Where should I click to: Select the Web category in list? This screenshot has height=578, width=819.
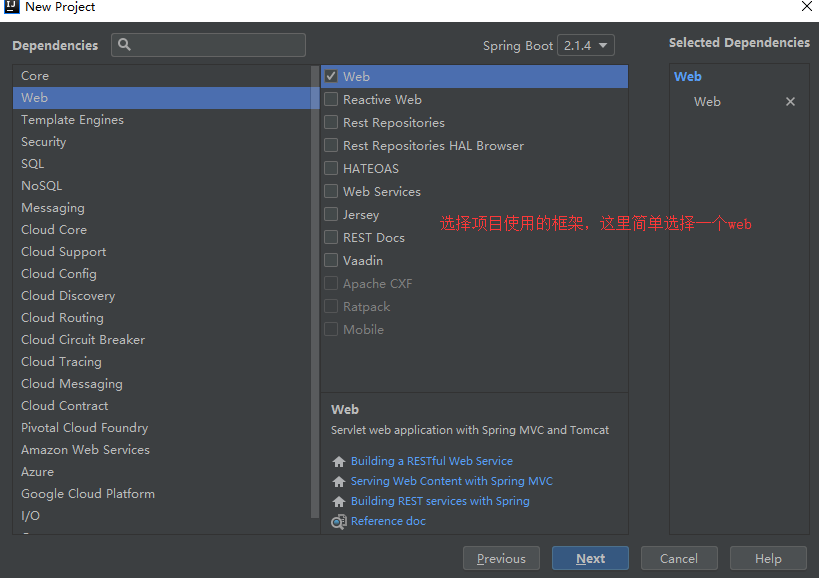pos(162,98)
